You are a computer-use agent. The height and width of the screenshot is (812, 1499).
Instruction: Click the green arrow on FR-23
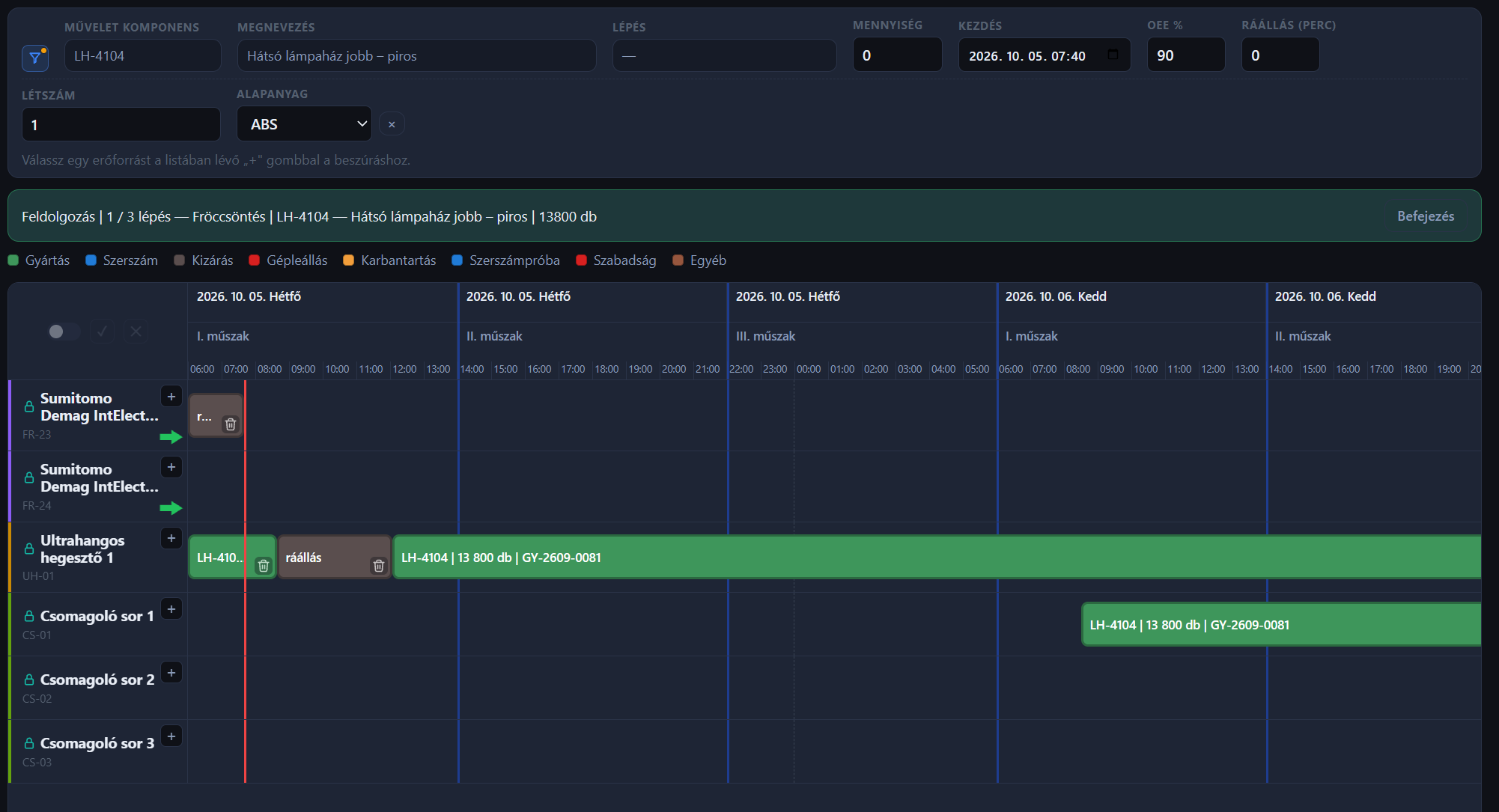pyautogui.click(x=171, y=437)
